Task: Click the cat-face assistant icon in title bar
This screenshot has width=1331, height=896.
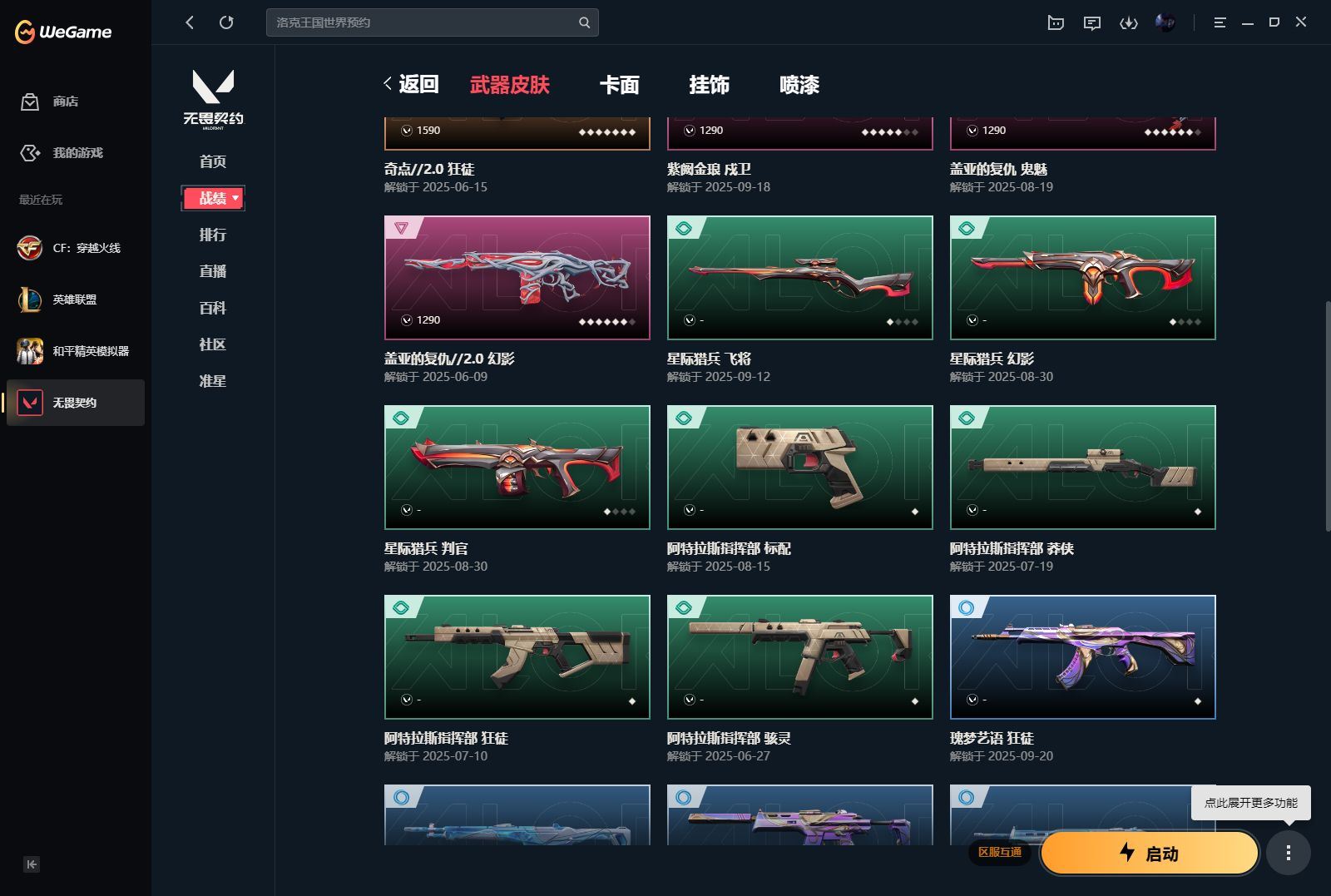Action: (x=1056, y=22)
